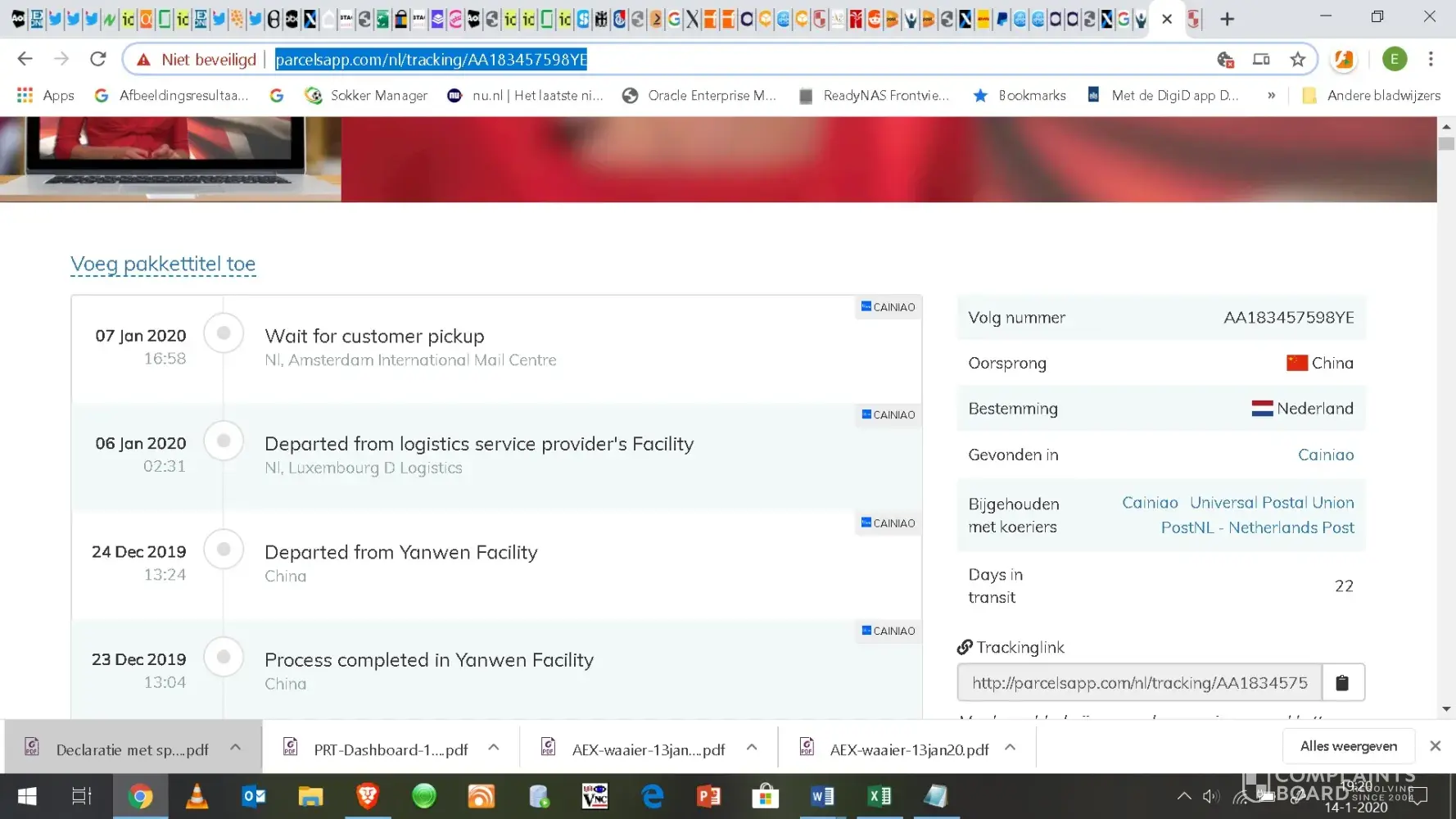Open the Windows Start menu

pyautogui.click(x=27, y=796)
